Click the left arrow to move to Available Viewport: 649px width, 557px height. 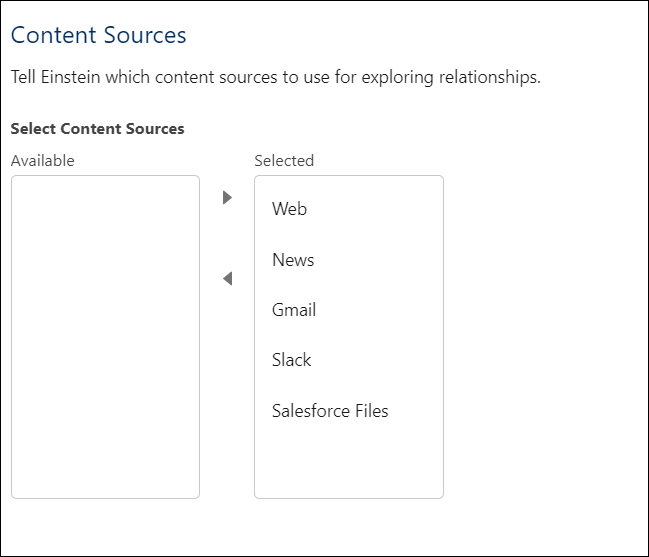(227, 278)
